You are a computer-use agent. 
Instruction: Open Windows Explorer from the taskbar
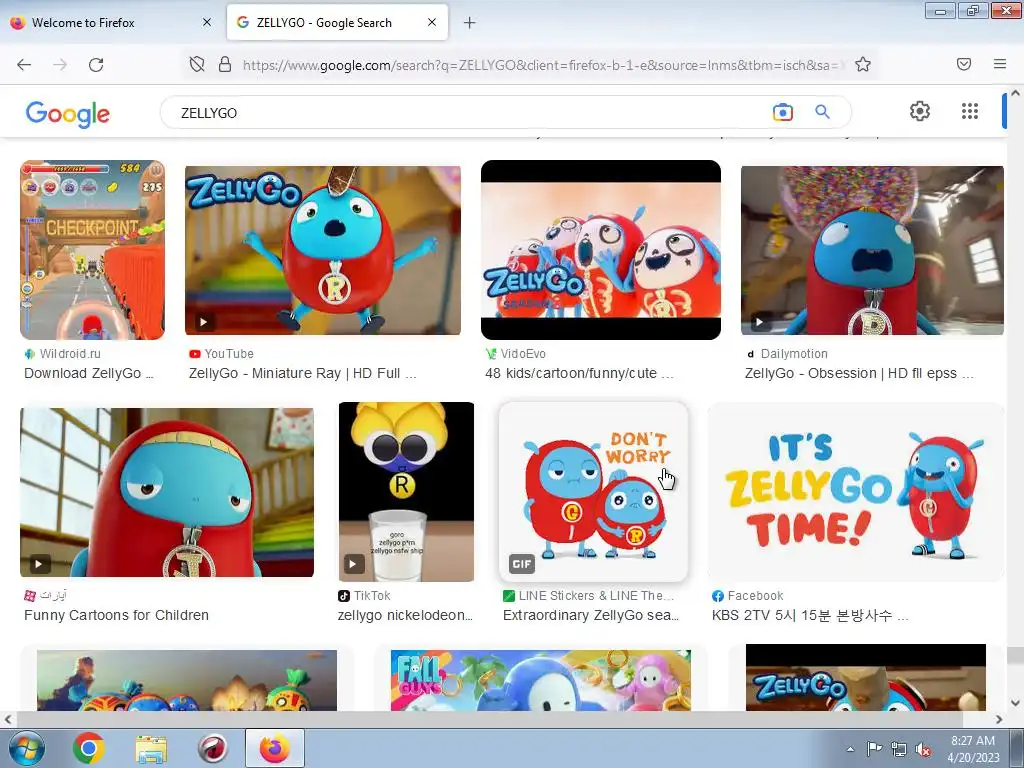[x=151, y=749]
